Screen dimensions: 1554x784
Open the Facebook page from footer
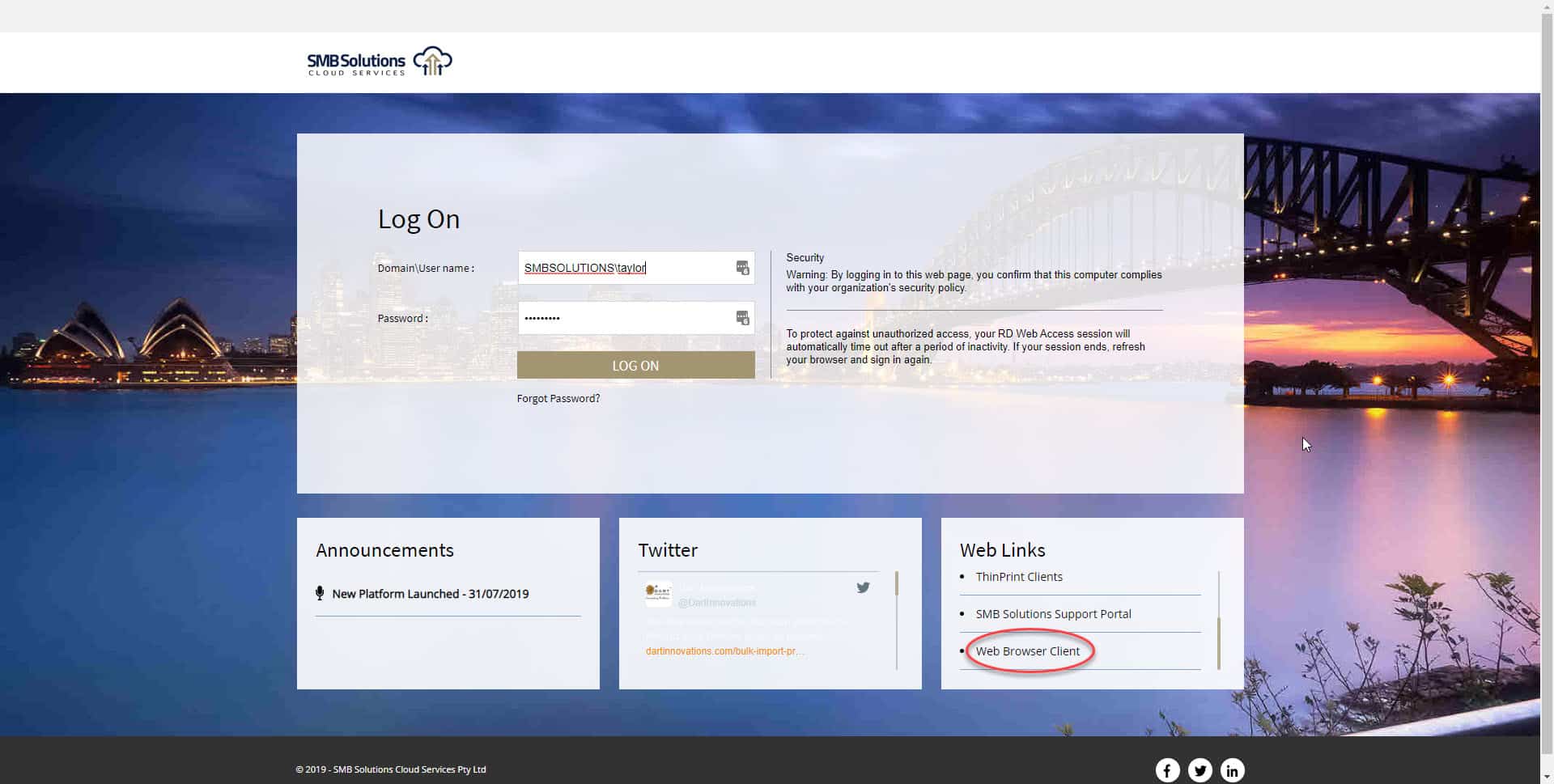click(x=1167, y=770)
